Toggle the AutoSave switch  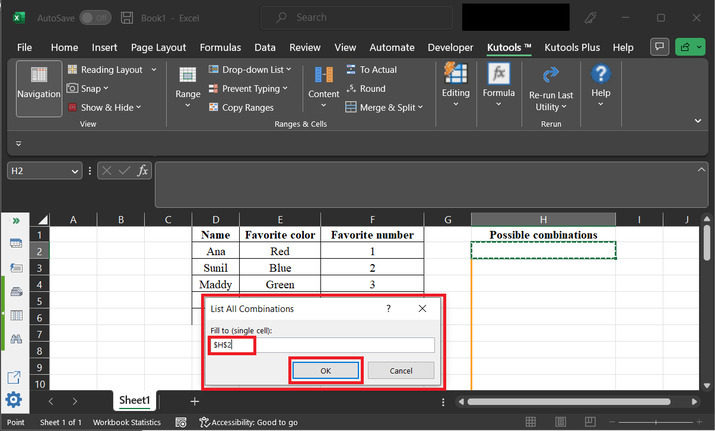point(95,18)
